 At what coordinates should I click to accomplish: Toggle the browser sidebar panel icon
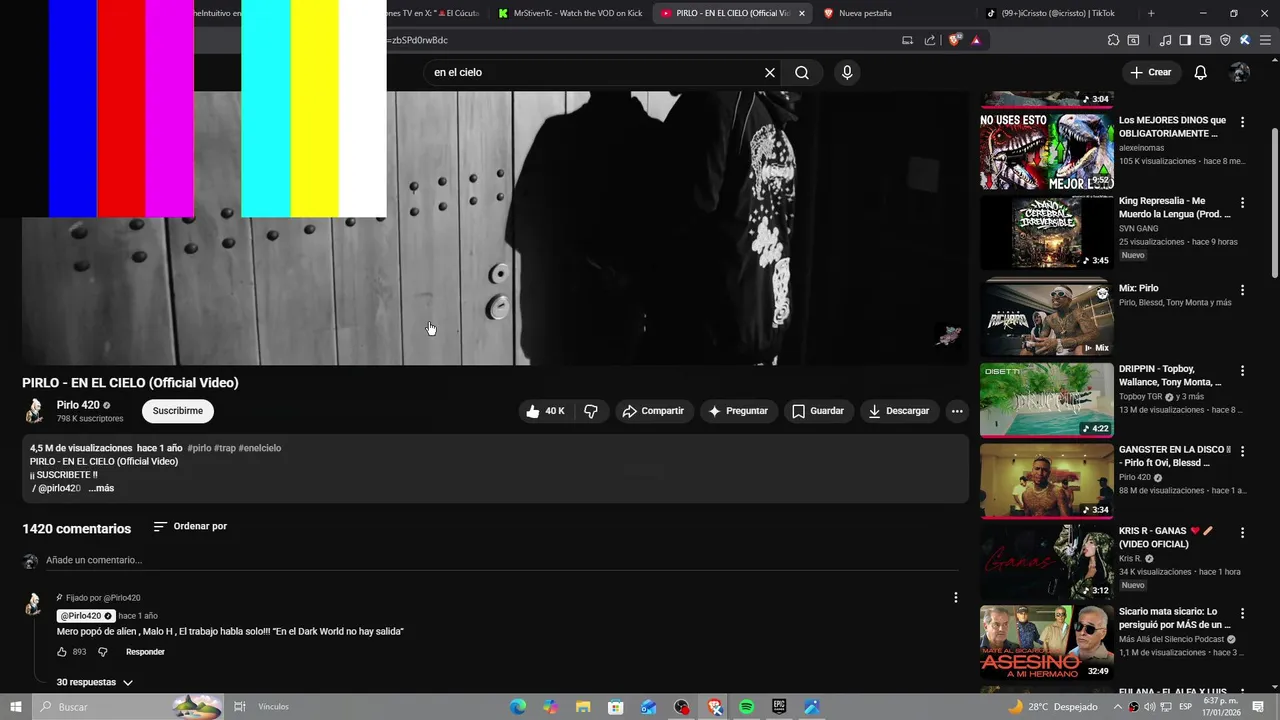point(1185,40)
